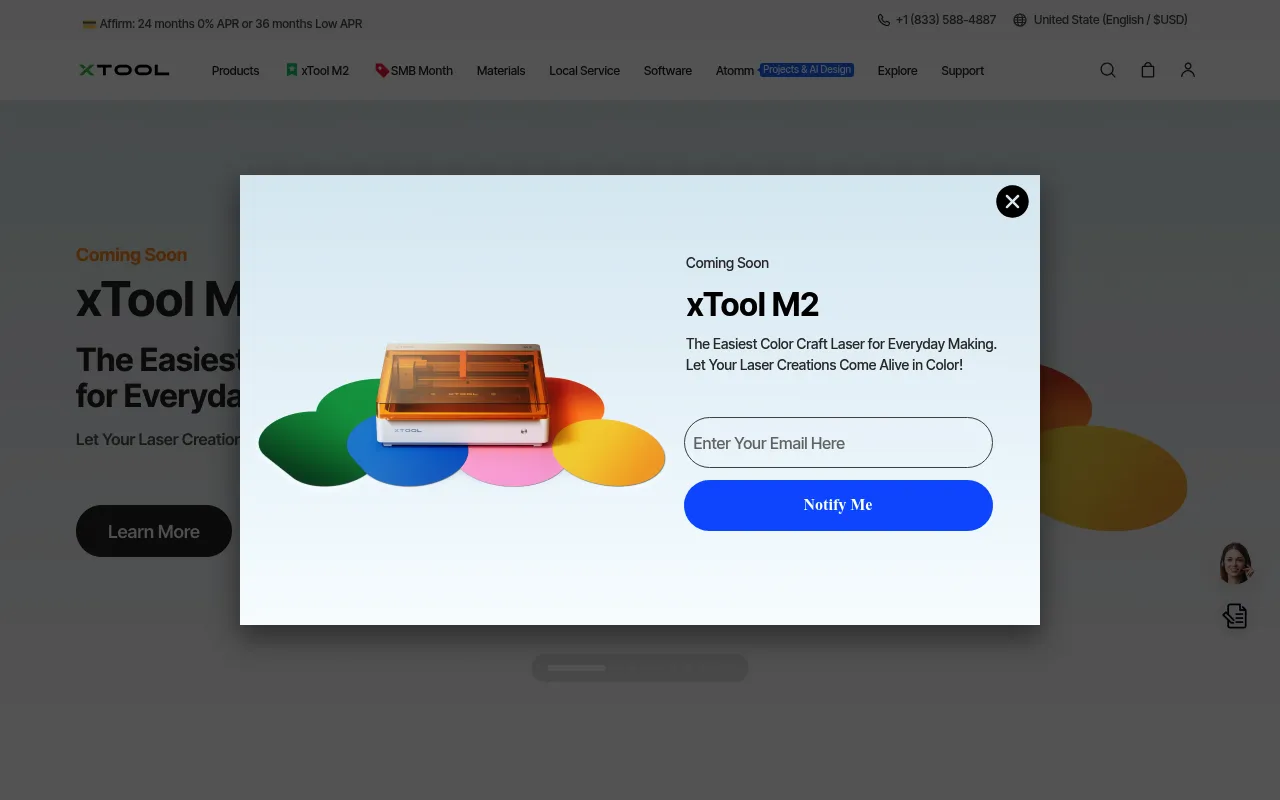Viewport: 1280px width, 800px height.
Task: Open the Support menu
Action: (x=962, y=71)
